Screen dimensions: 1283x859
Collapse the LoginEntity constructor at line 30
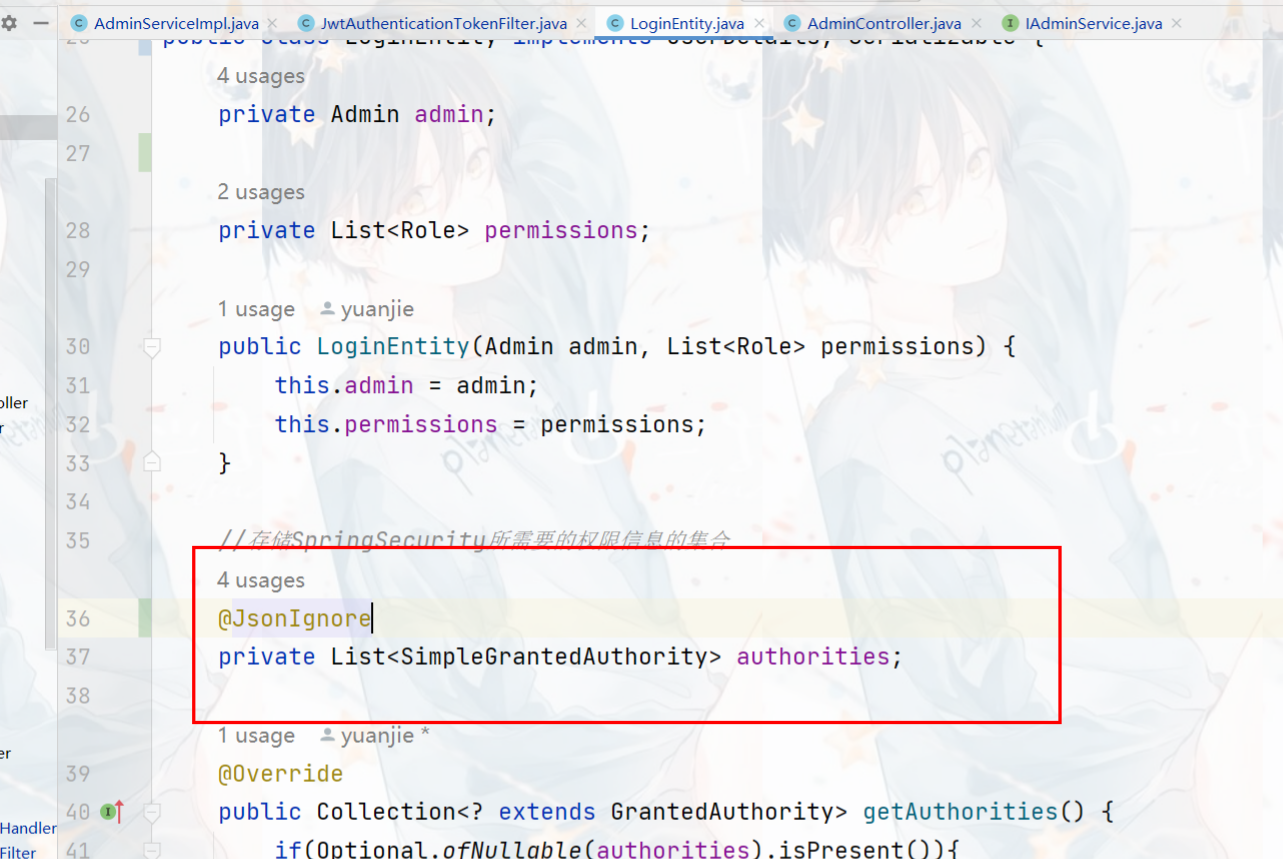coord(152,347)
